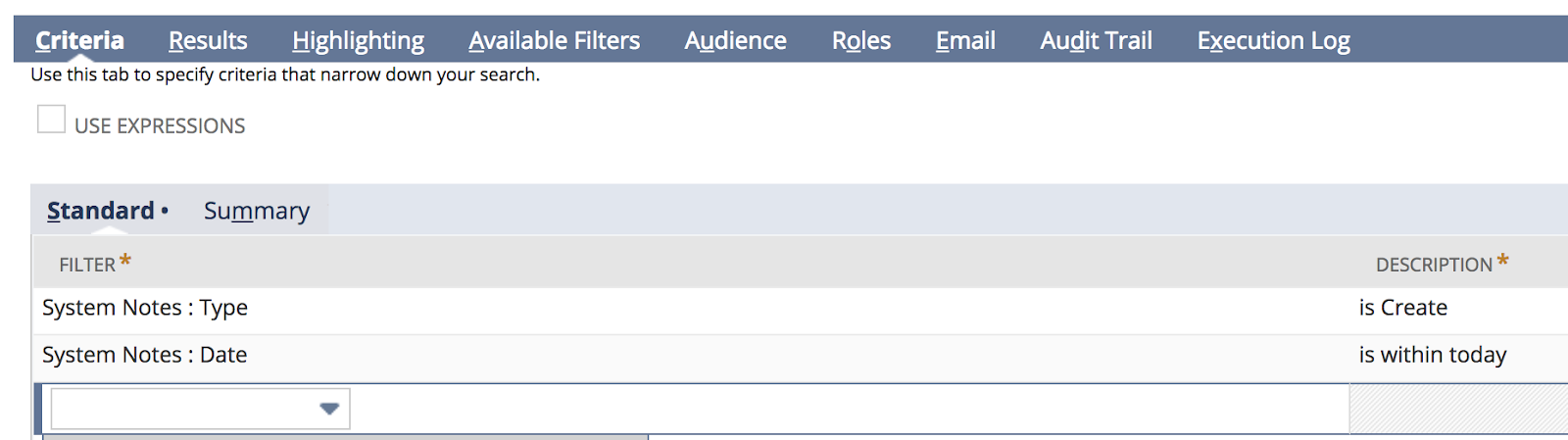Viewport: 1568px width, 440px height.
Task: Select the Audience tab
Action: pyautogui.click(x=735, y=40)
